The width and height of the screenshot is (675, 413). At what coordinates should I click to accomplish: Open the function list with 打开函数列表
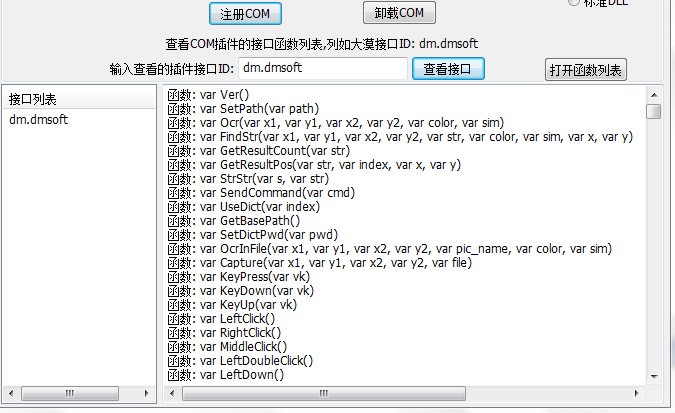pyautogui.click(x=585, y=70)
